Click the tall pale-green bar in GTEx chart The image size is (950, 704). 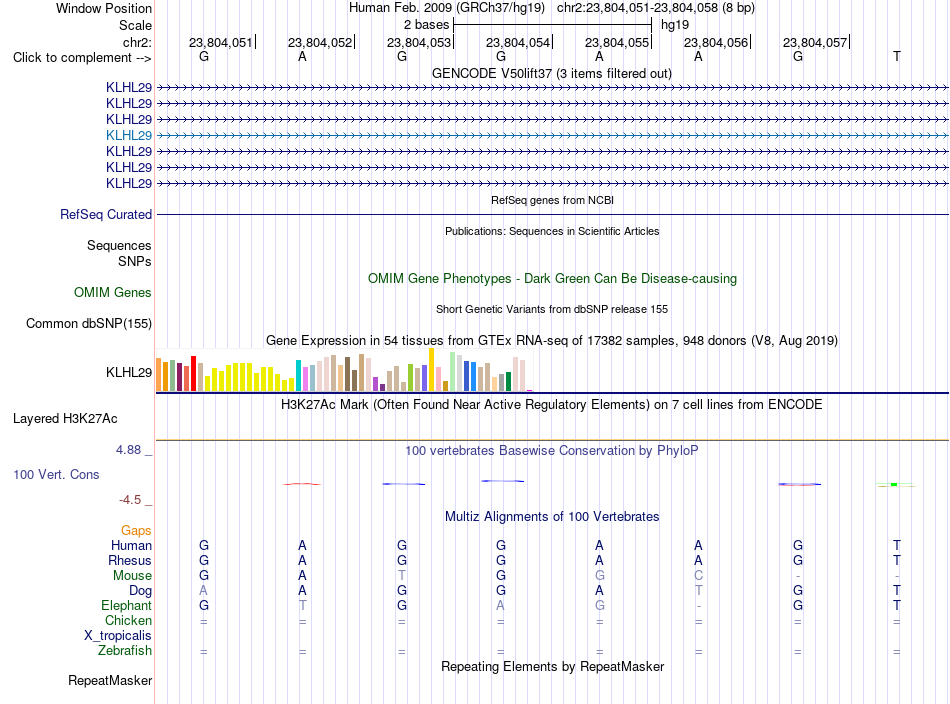453,372
